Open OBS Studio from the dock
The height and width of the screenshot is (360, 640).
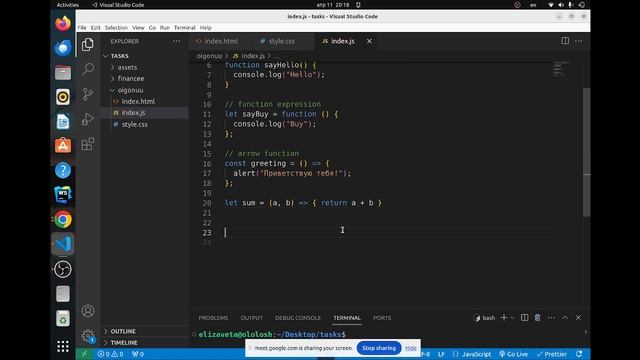click(x=63, y=269)
